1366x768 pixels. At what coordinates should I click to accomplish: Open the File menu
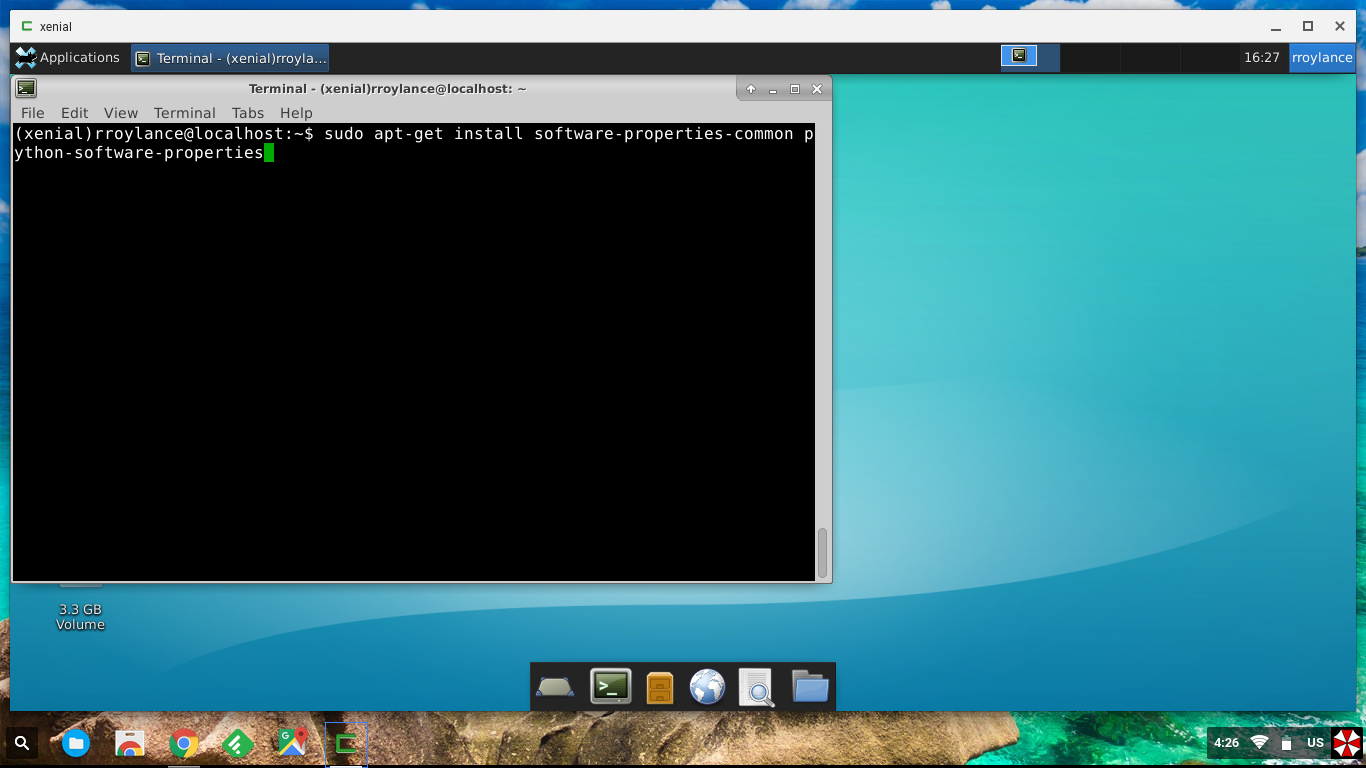coord(32,113)
